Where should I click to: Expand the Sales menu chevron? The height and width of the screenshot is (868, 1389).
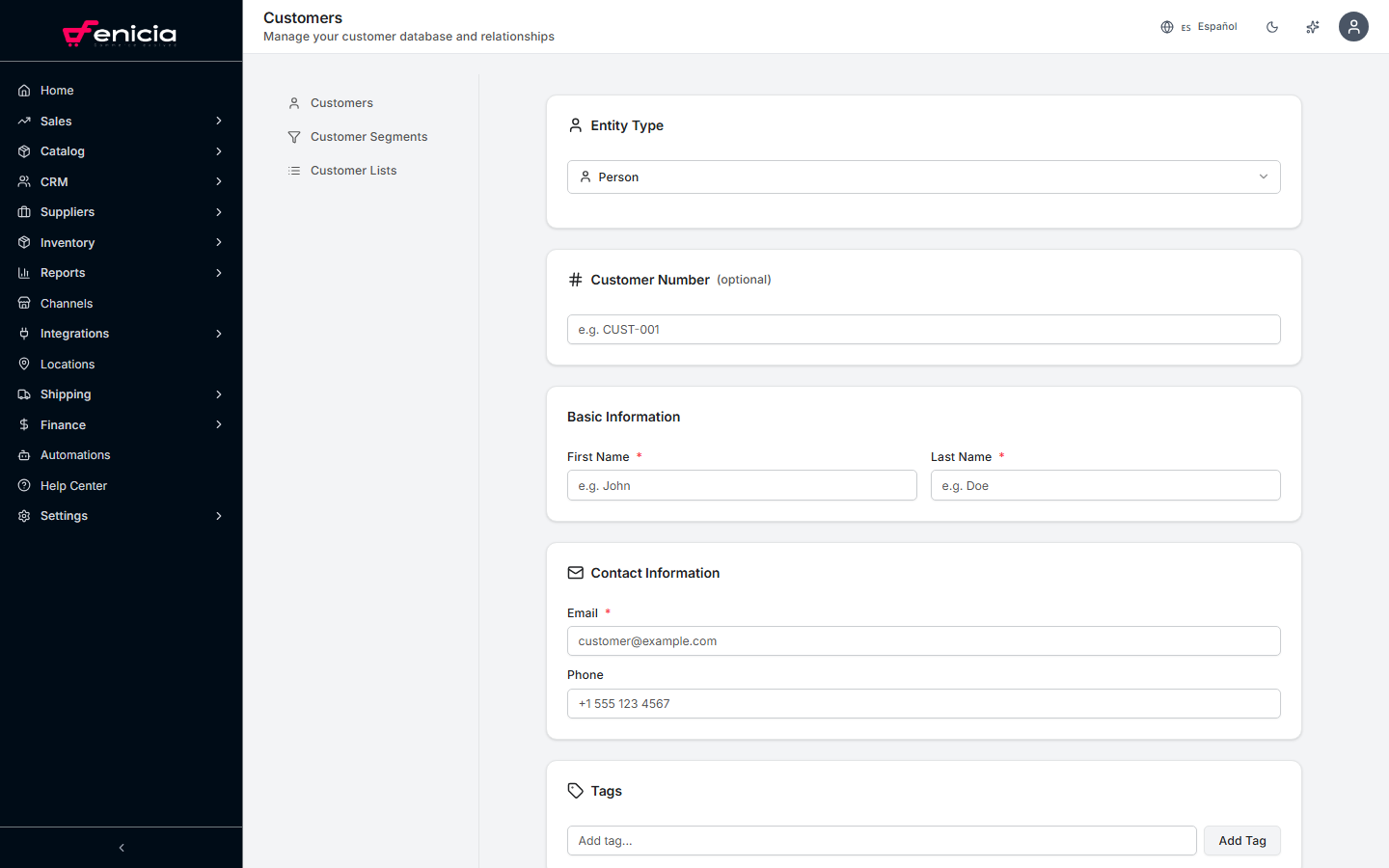point(218,121)
